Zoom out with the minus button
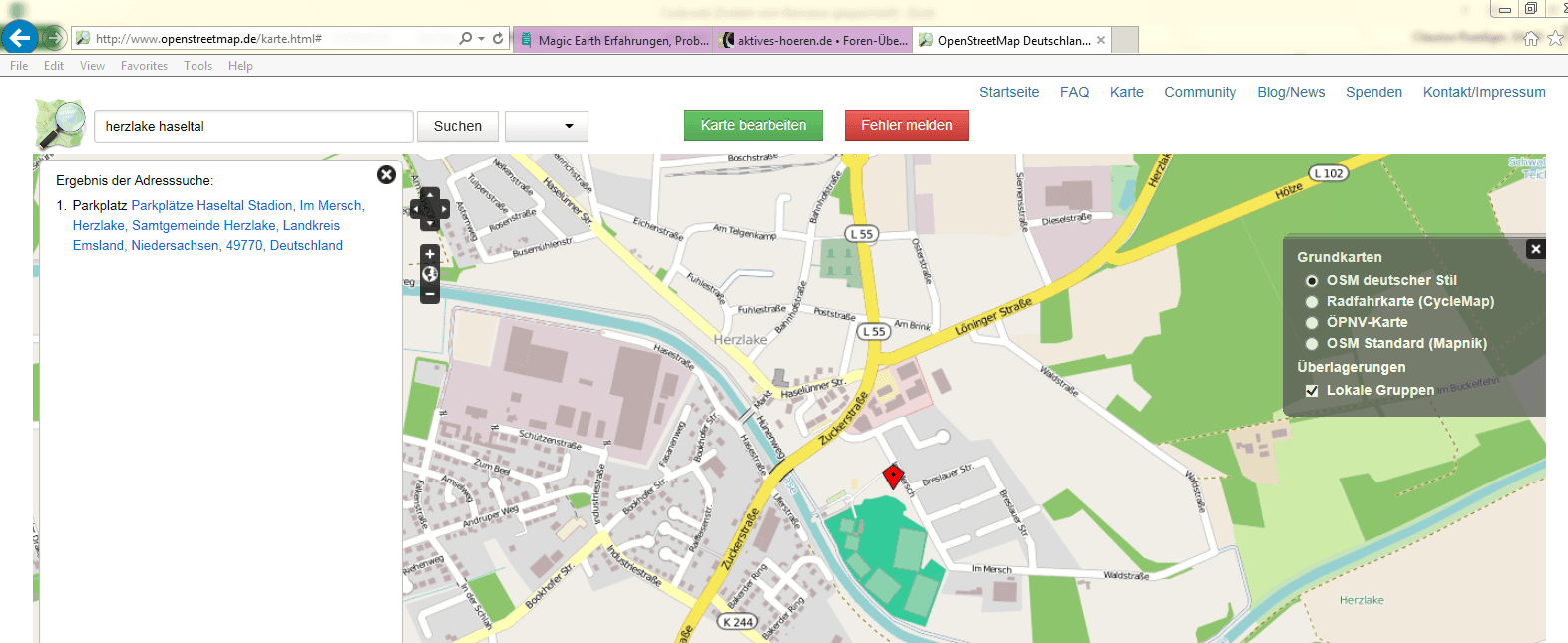 [430, 294]
